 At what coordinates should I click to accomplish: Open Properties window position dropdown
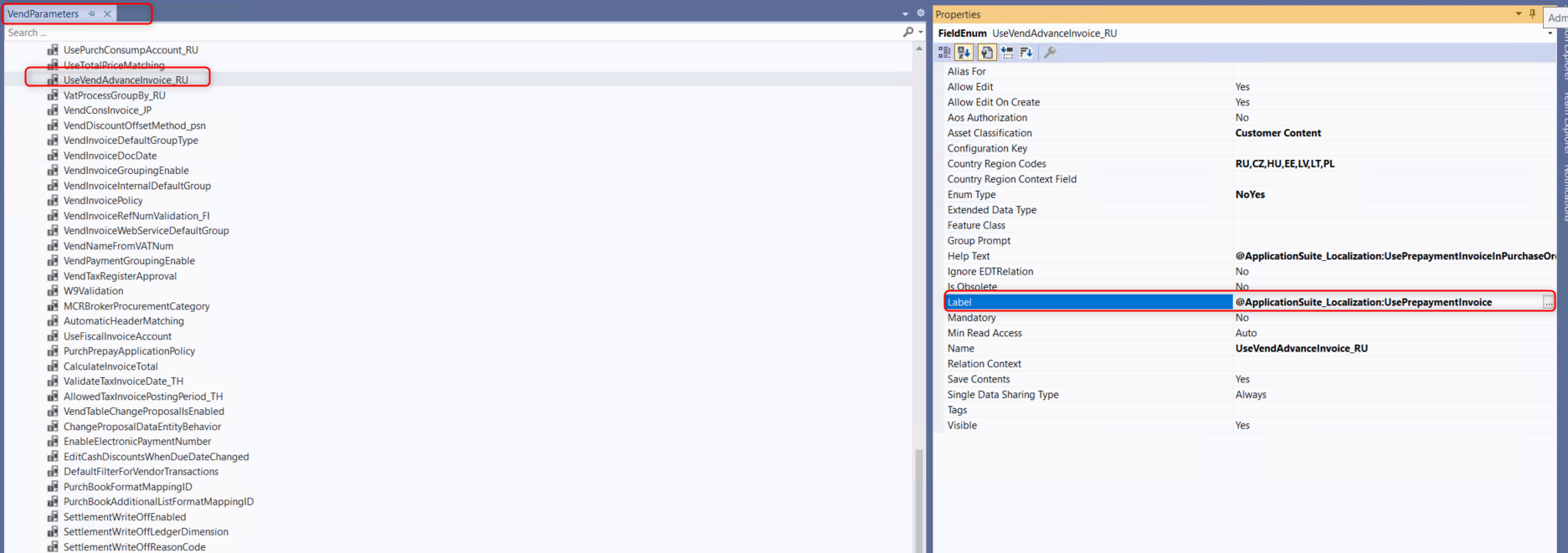(1519, 13)
